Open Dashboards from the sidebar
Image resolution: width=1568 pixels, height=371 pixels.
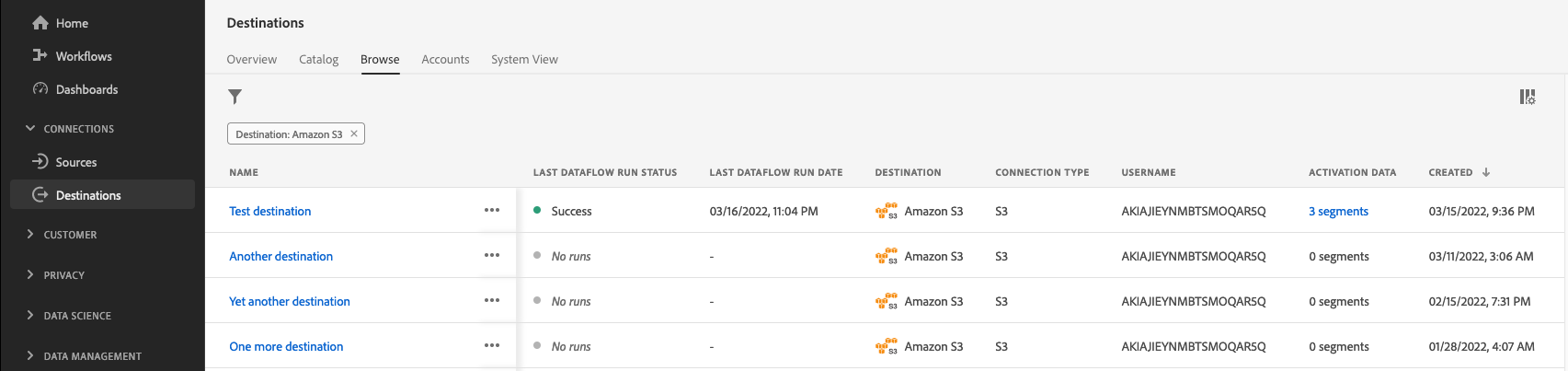86,89
